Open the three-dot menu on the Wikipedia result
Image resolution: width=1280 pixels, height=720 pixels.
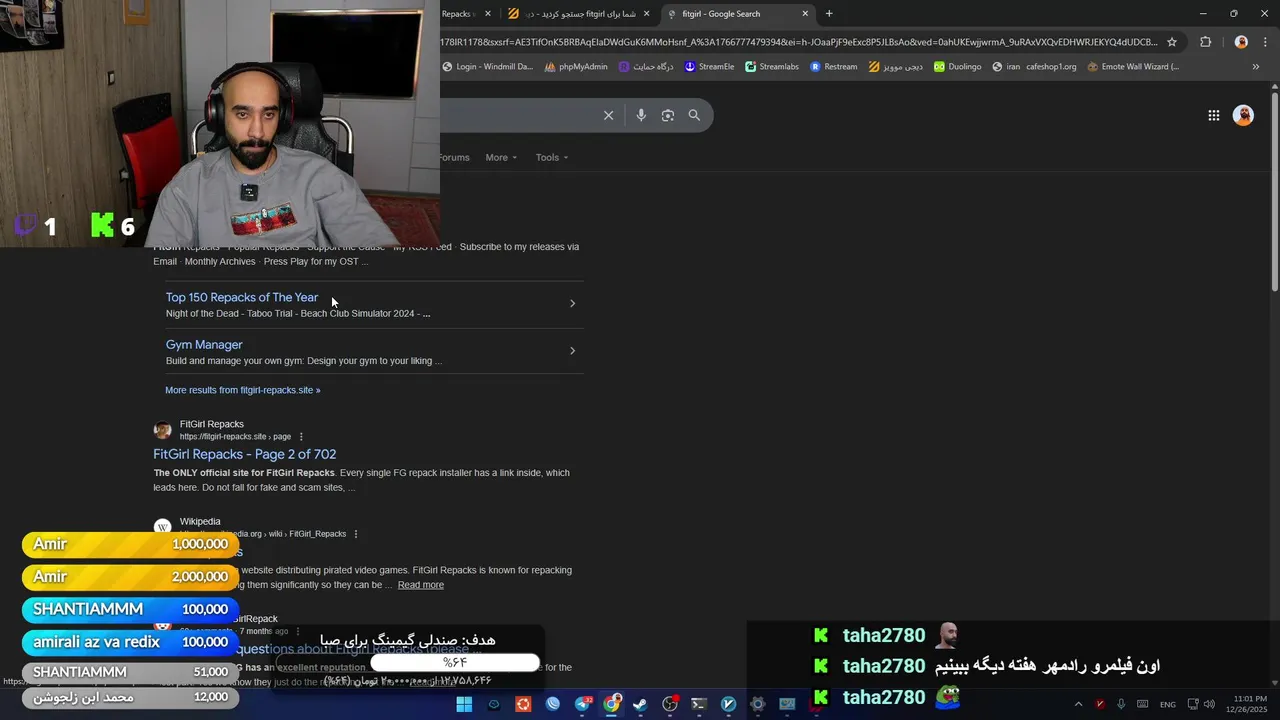pos(356,534)
